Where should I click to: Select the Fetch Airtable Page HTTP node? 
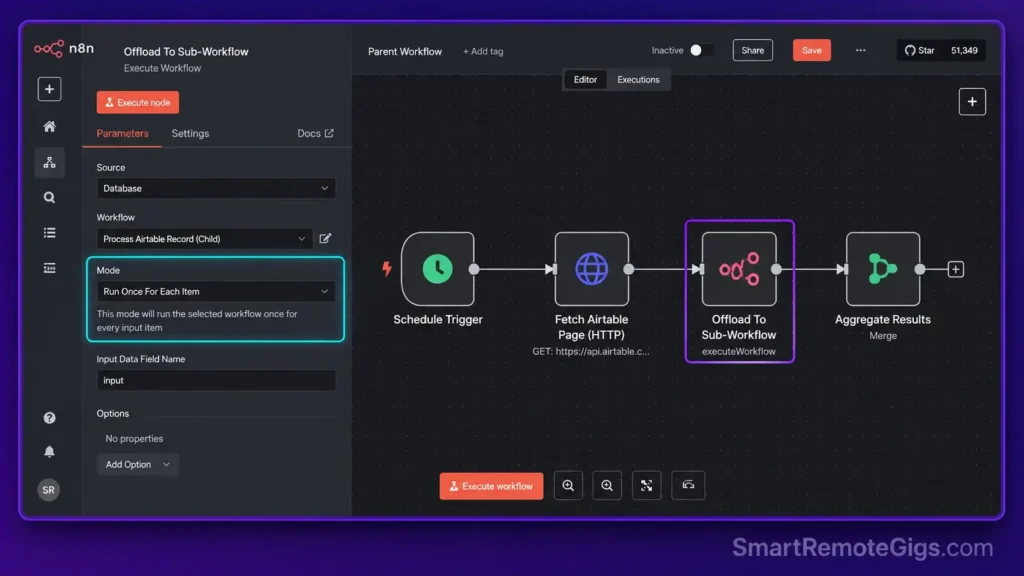click(592, 269)
